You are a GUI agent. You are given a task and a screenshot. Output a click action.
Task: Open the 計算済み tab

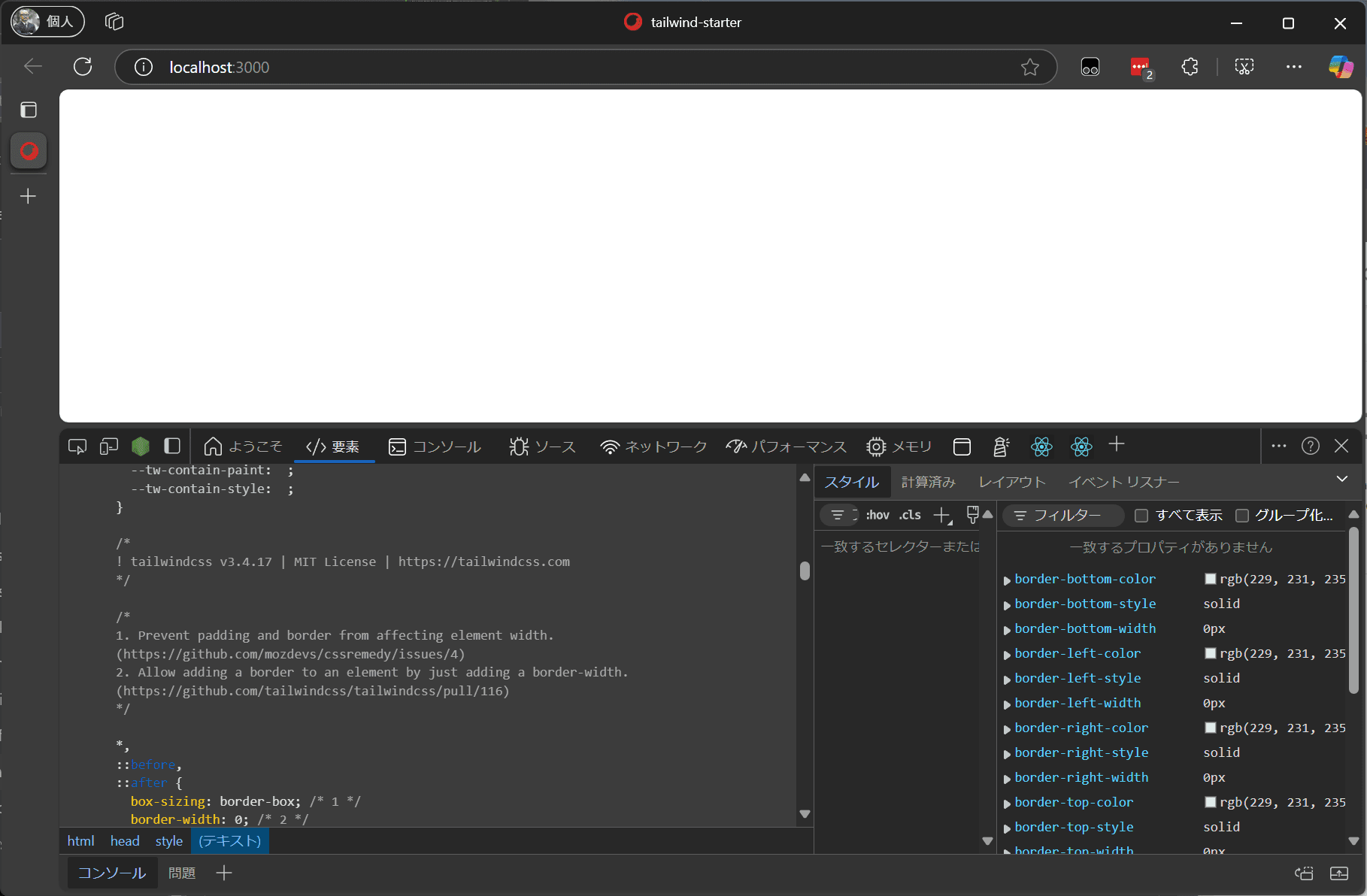coord(928,482)
